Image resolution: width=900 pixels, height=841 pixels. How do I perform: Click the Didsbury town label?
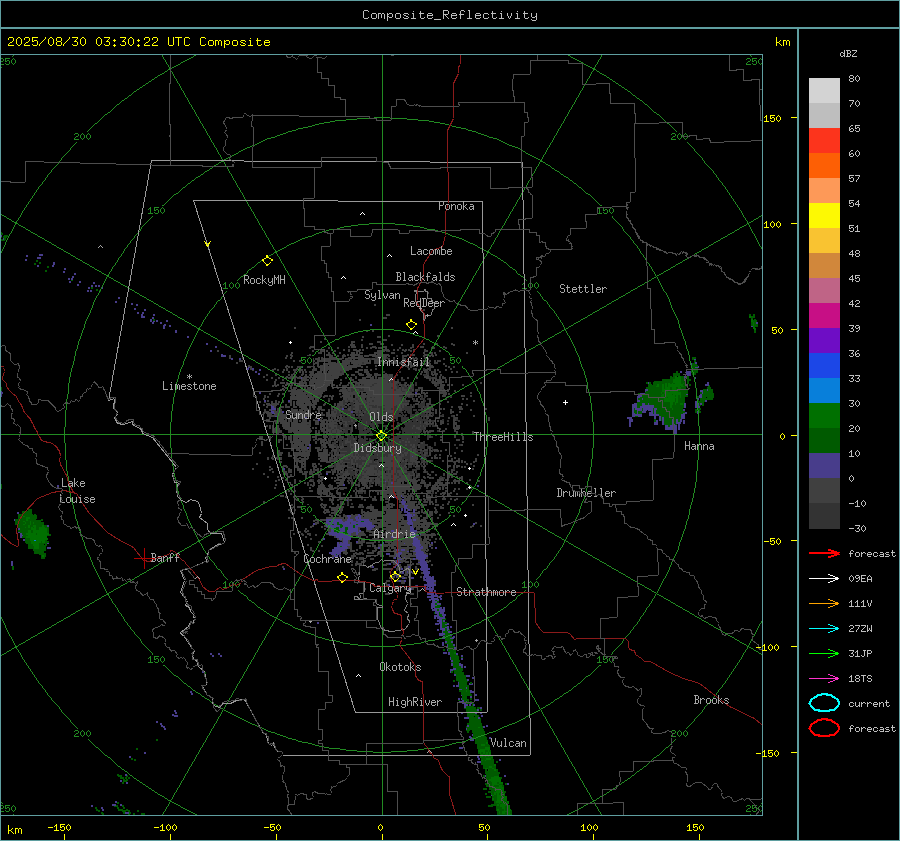coord(377,448)
